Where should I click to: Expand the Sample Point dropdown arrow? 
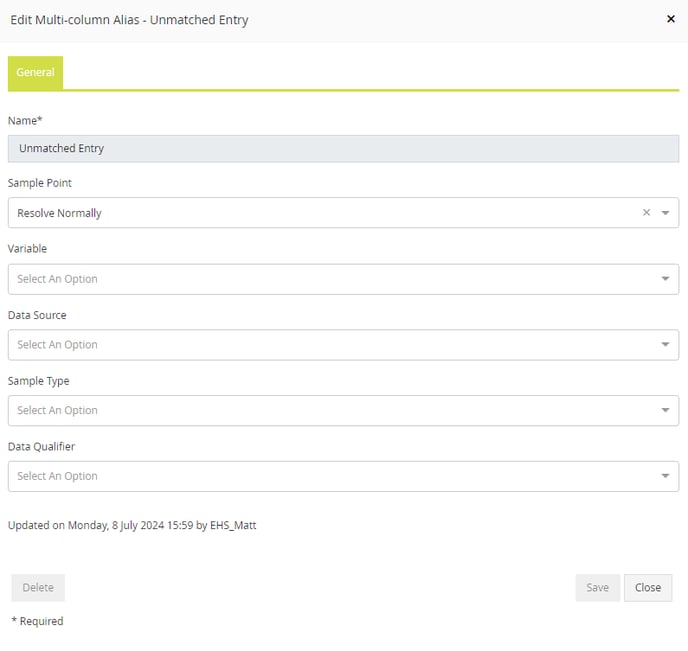click(665, 213)
